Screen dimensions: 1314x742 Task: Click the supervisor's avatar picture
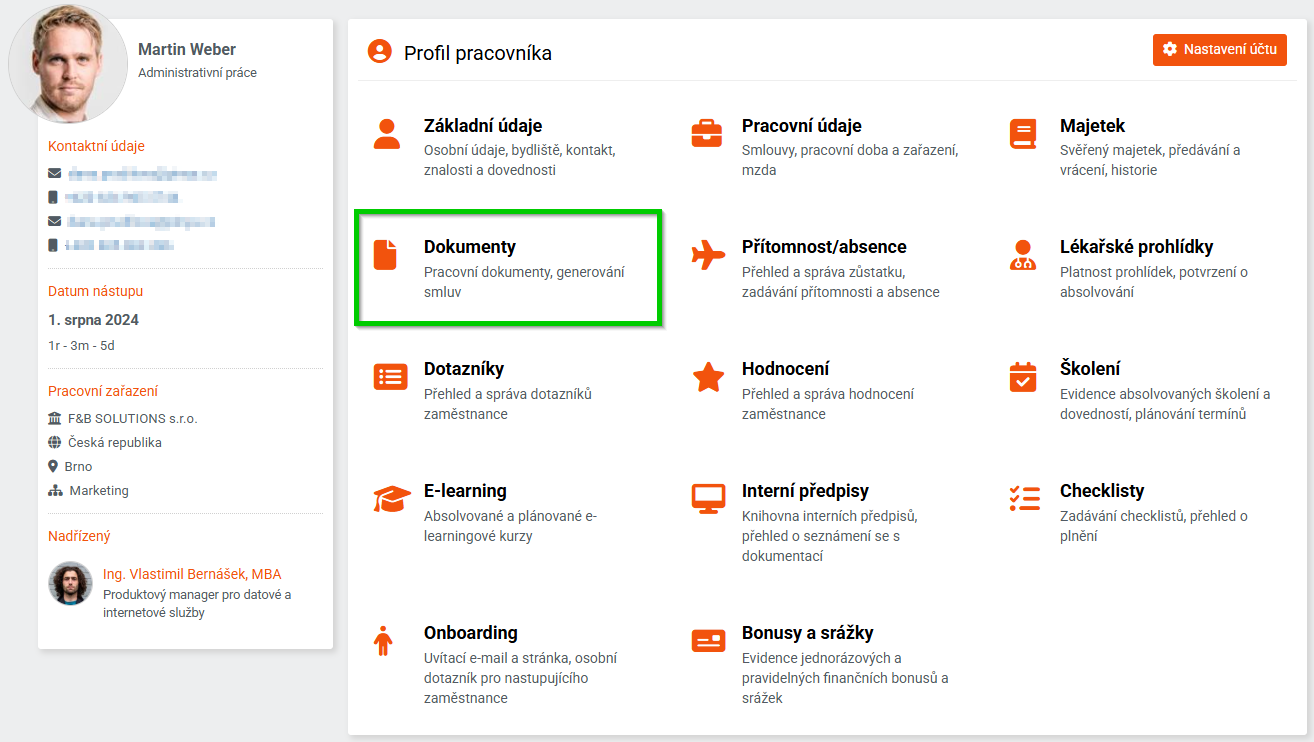pos(70,584)
